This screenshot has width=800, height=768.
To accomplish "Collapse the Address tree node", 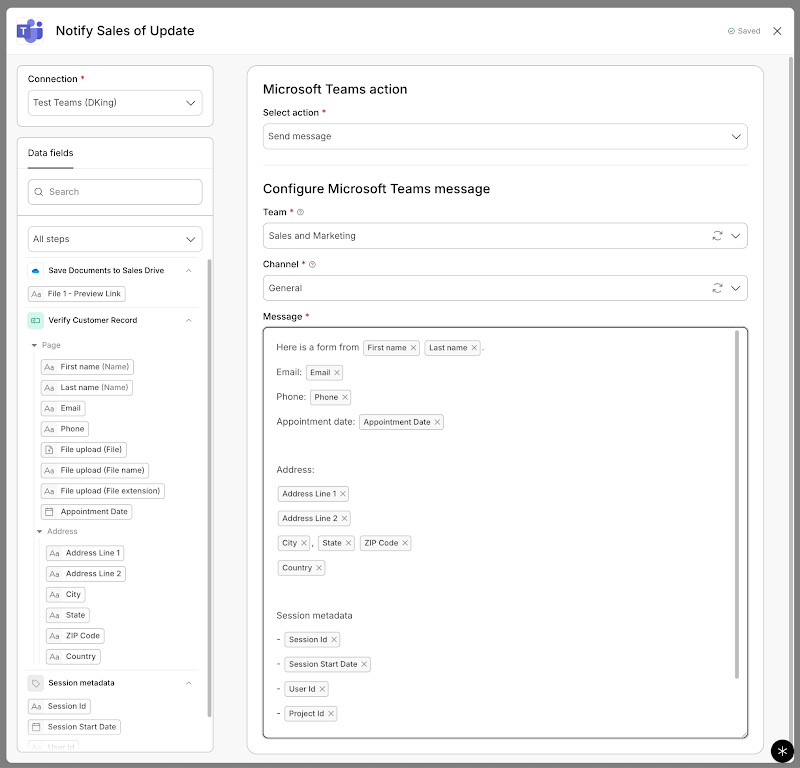I will [39, 532].
